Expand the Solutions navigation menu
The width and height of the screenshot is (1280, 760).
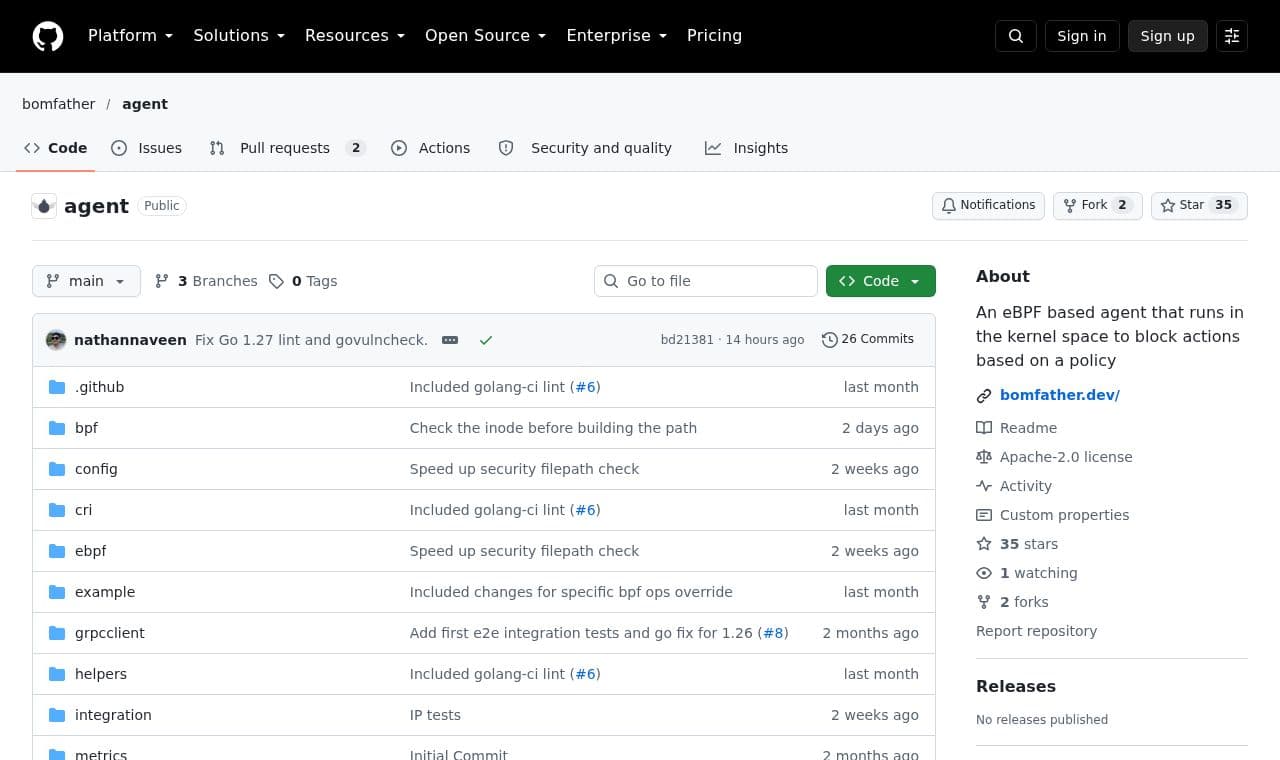tap(239, 36)
